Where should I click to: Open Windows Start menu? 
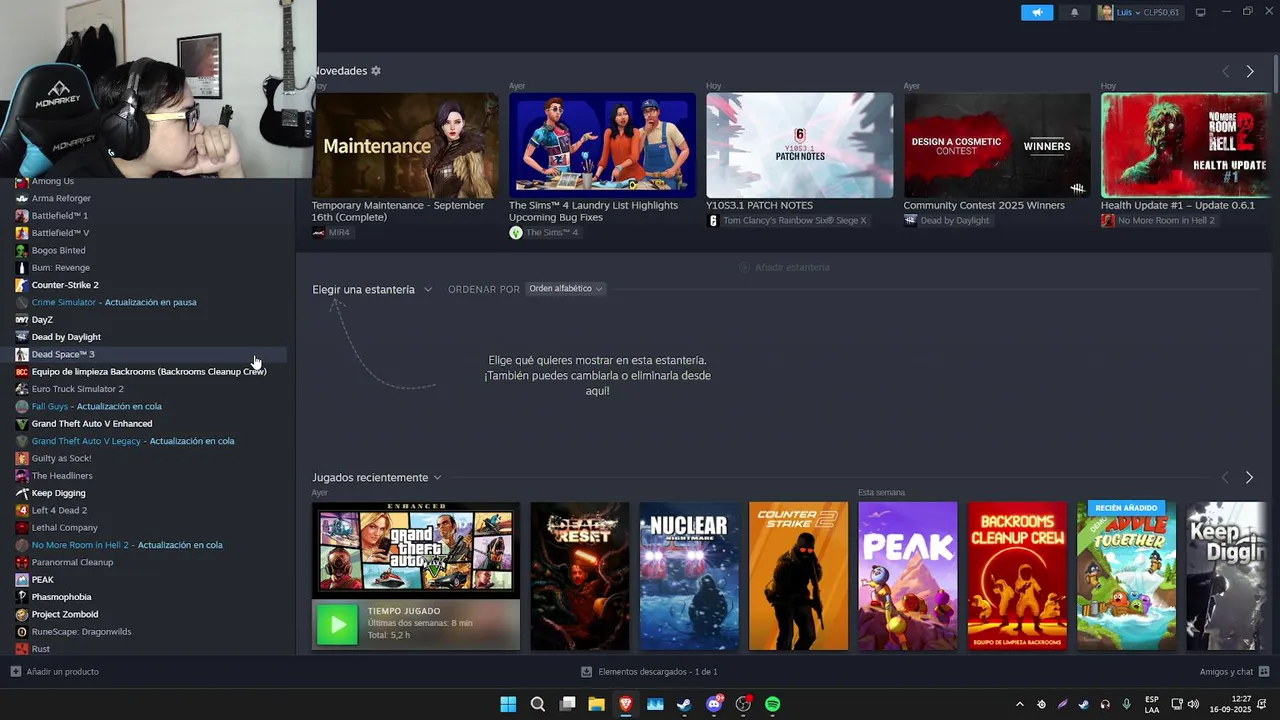(508, 704)
